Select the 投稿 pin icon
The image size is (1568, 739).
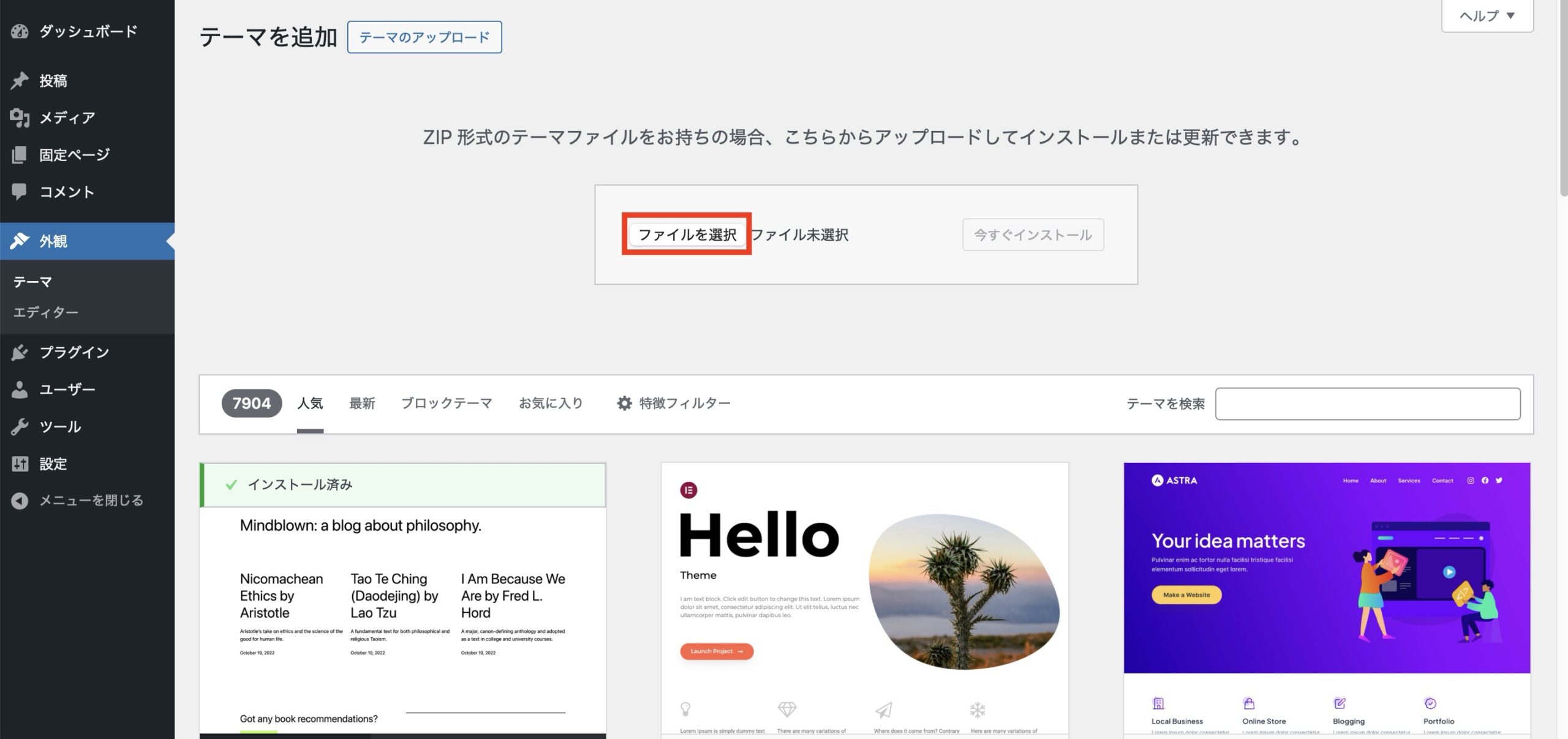(x=20, y=80)
